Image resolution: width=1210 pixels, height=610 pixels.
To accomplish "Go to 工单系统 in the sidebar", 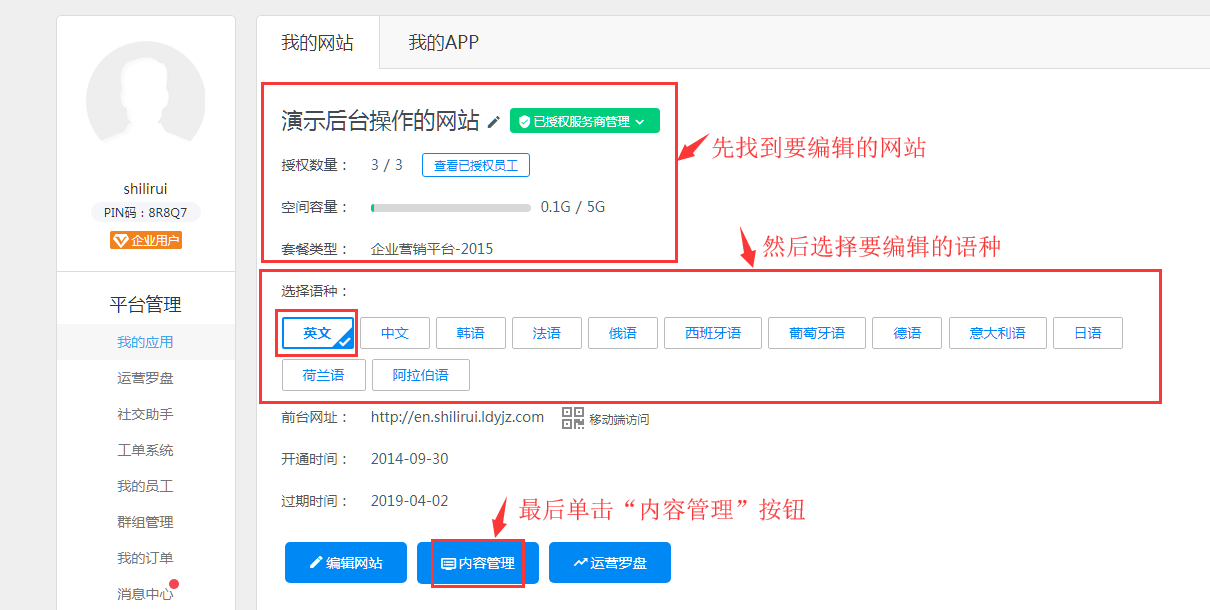I will (x=145, y=450).
